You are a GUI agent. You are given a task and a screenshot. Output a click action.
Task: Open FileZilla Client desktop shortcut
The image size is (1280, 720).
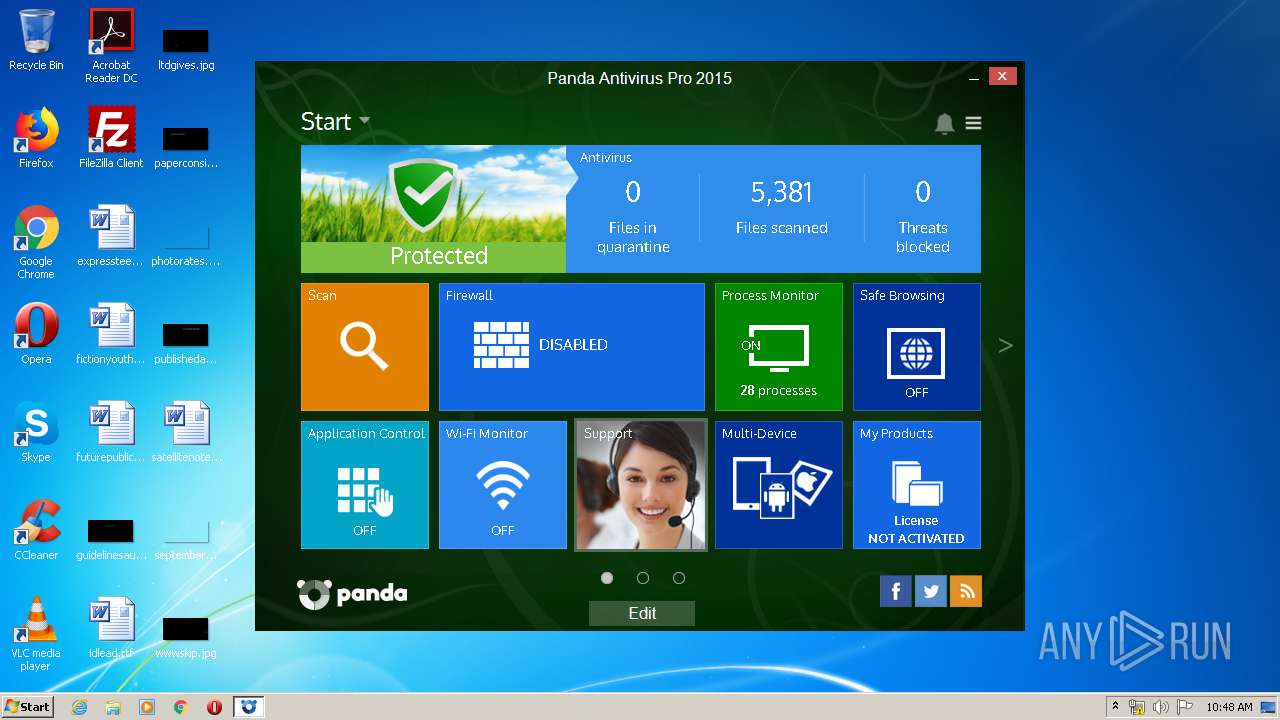pyautogui.click(x=111, y=138)
